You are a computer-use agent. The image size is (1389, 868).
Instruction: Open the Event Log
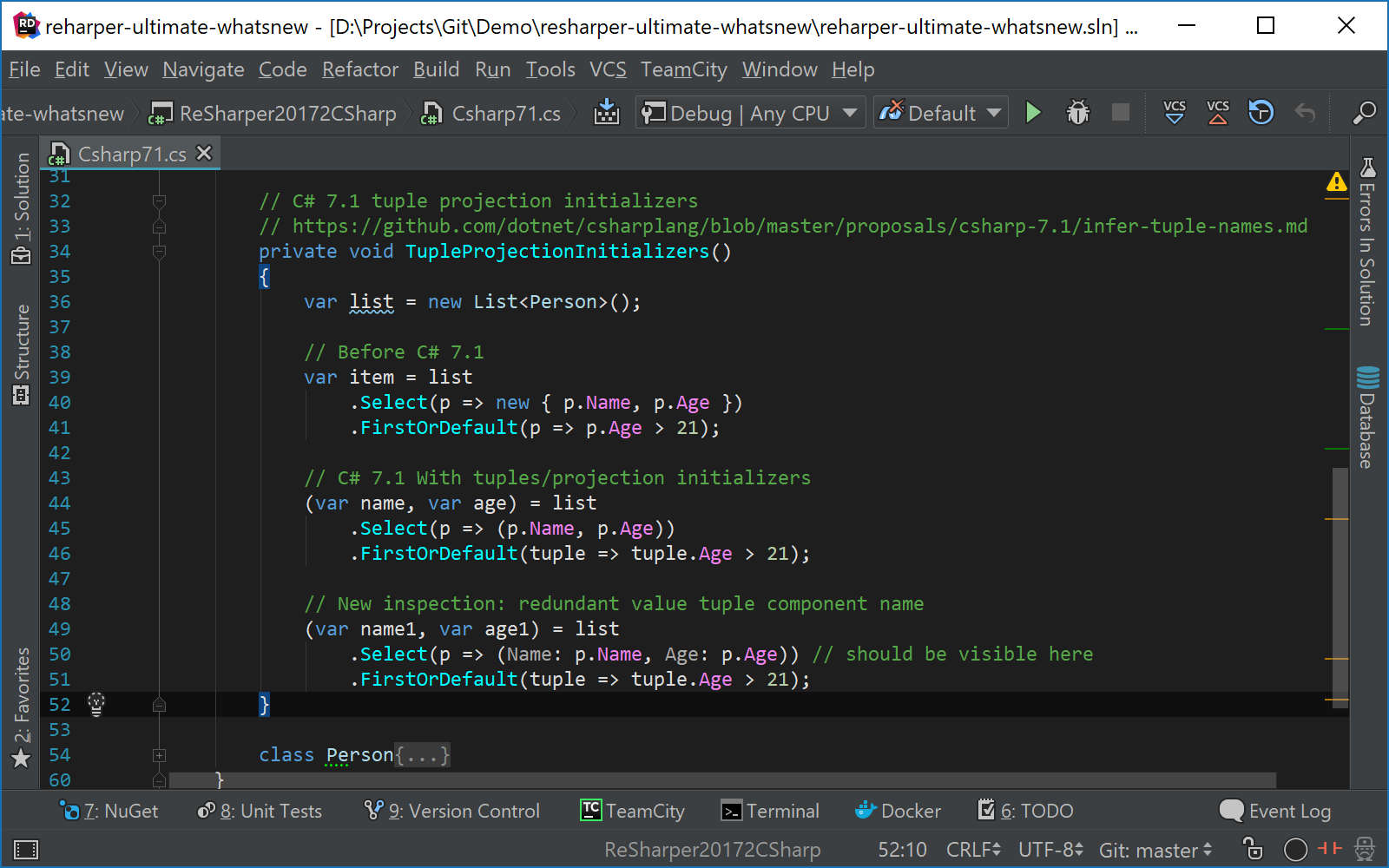1275,811
